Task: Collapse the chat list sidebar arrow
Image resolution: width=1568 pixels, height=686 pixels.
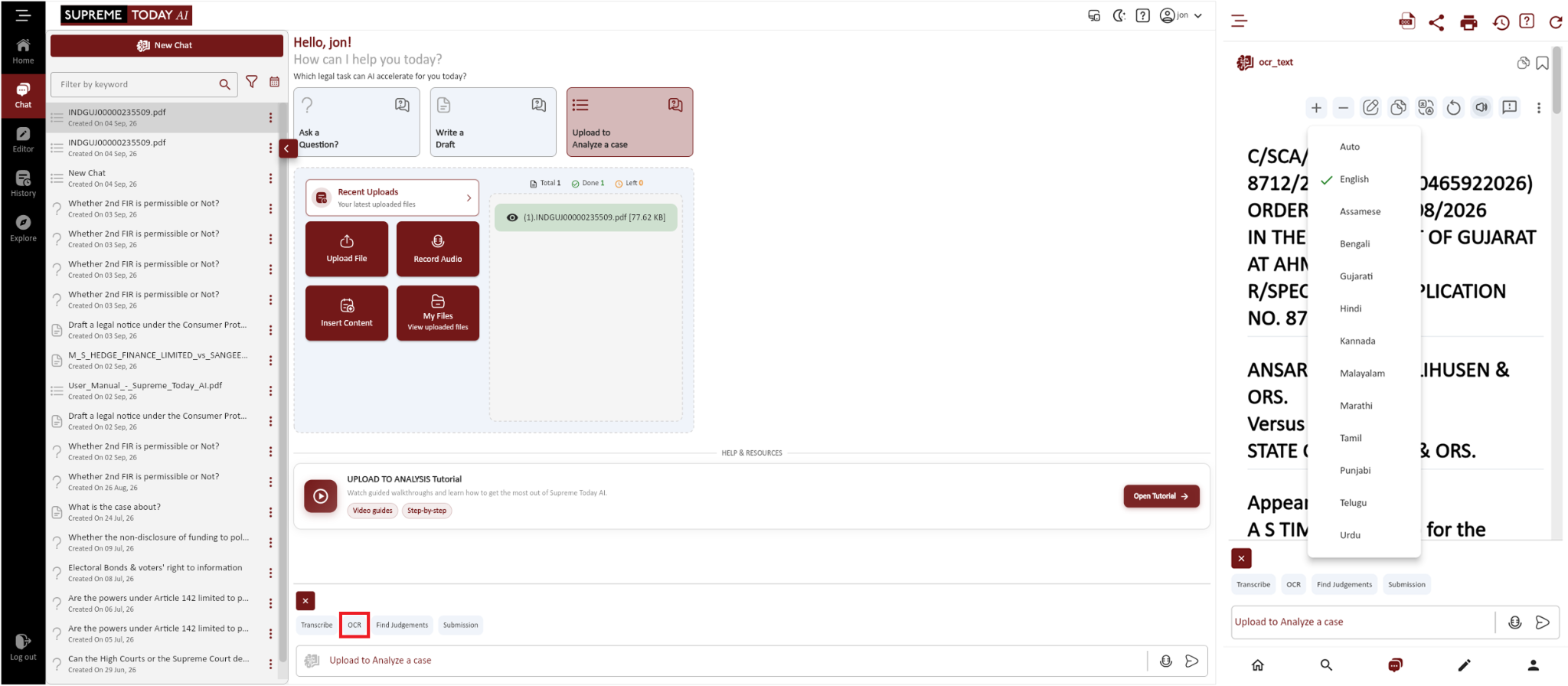Action: point(286,149)
